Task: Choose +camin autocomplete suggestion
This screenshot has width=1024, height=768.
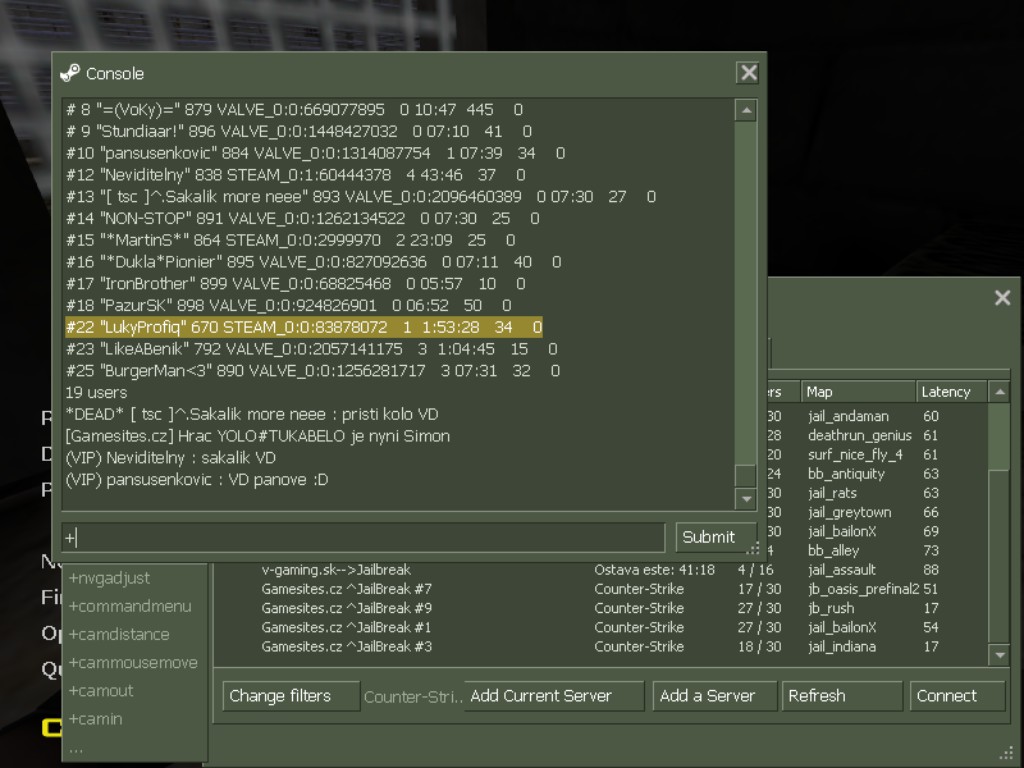Action: [95, 718]
